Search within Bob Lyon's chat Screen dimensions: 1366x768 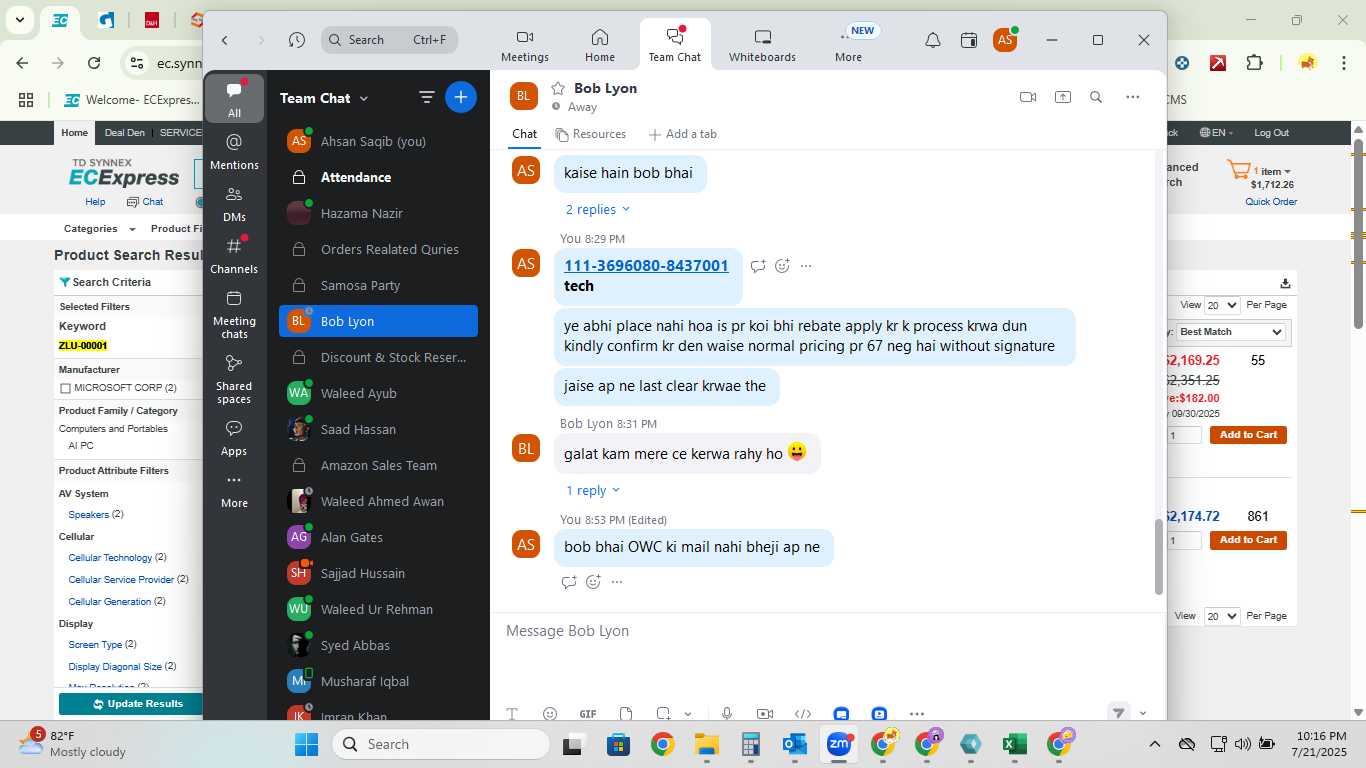point(1096,97)
